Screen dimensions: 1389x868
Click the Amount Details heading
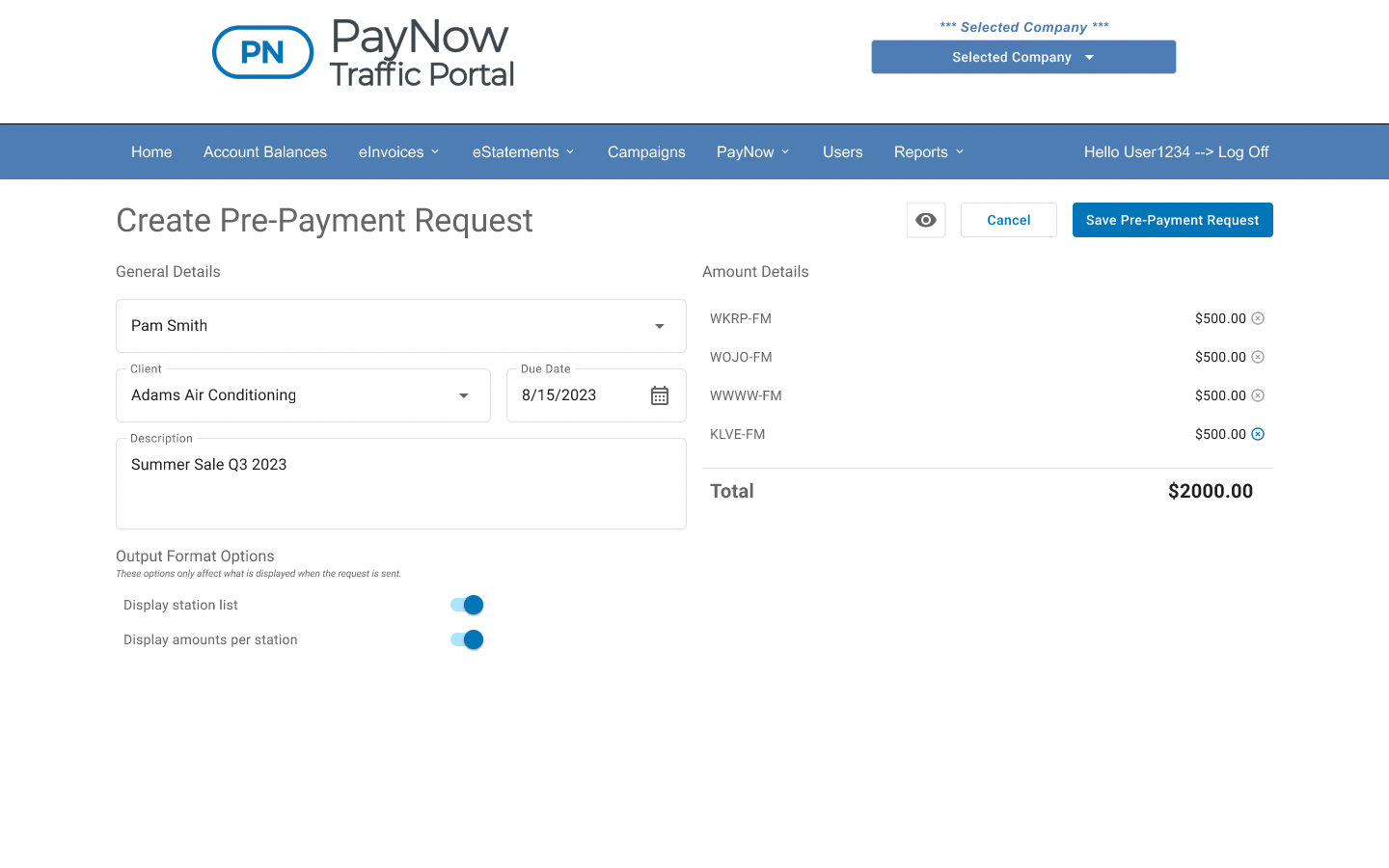click(755, 272)
